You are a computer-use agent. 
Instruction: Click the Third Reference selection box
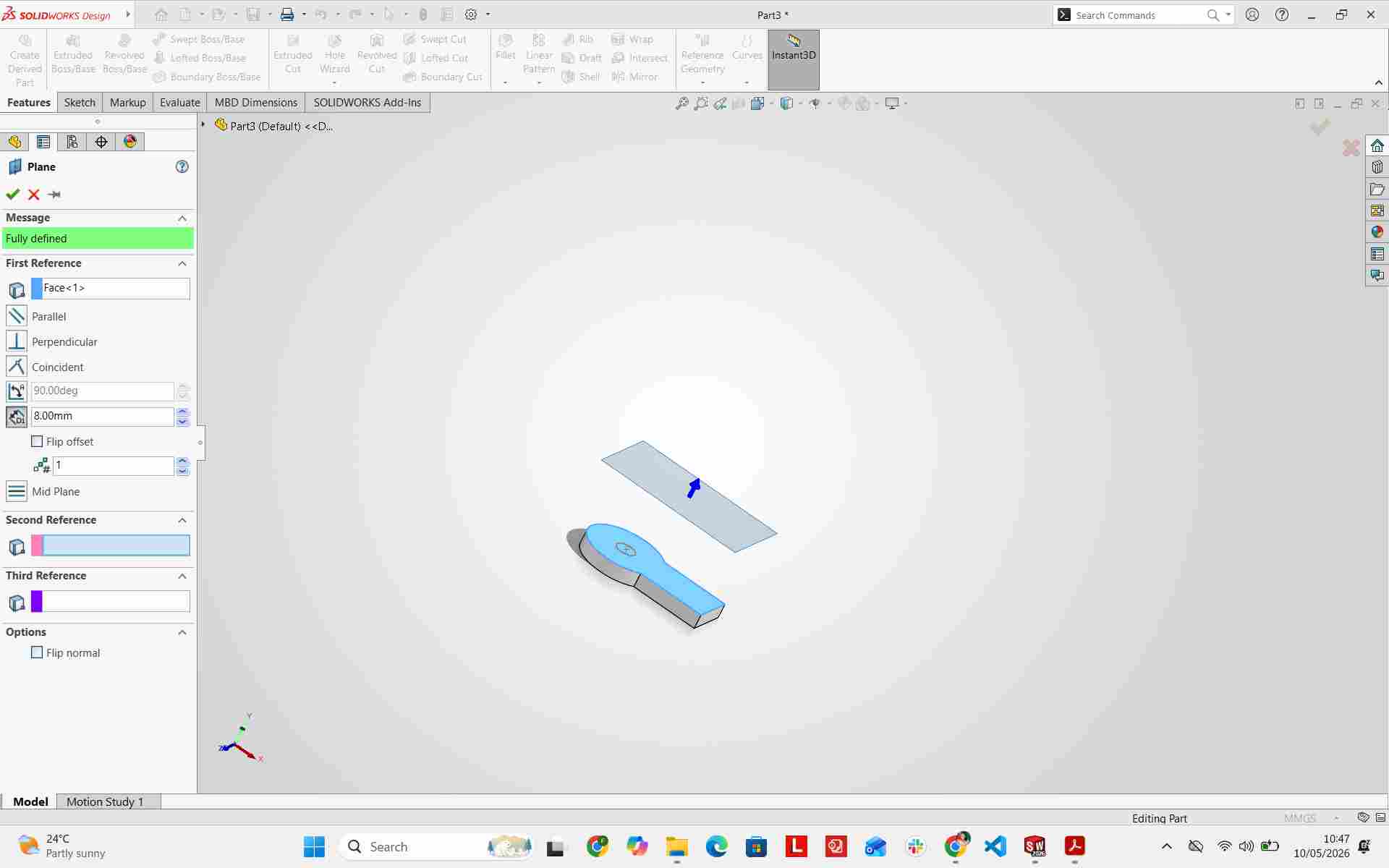[x=111, y=601]
